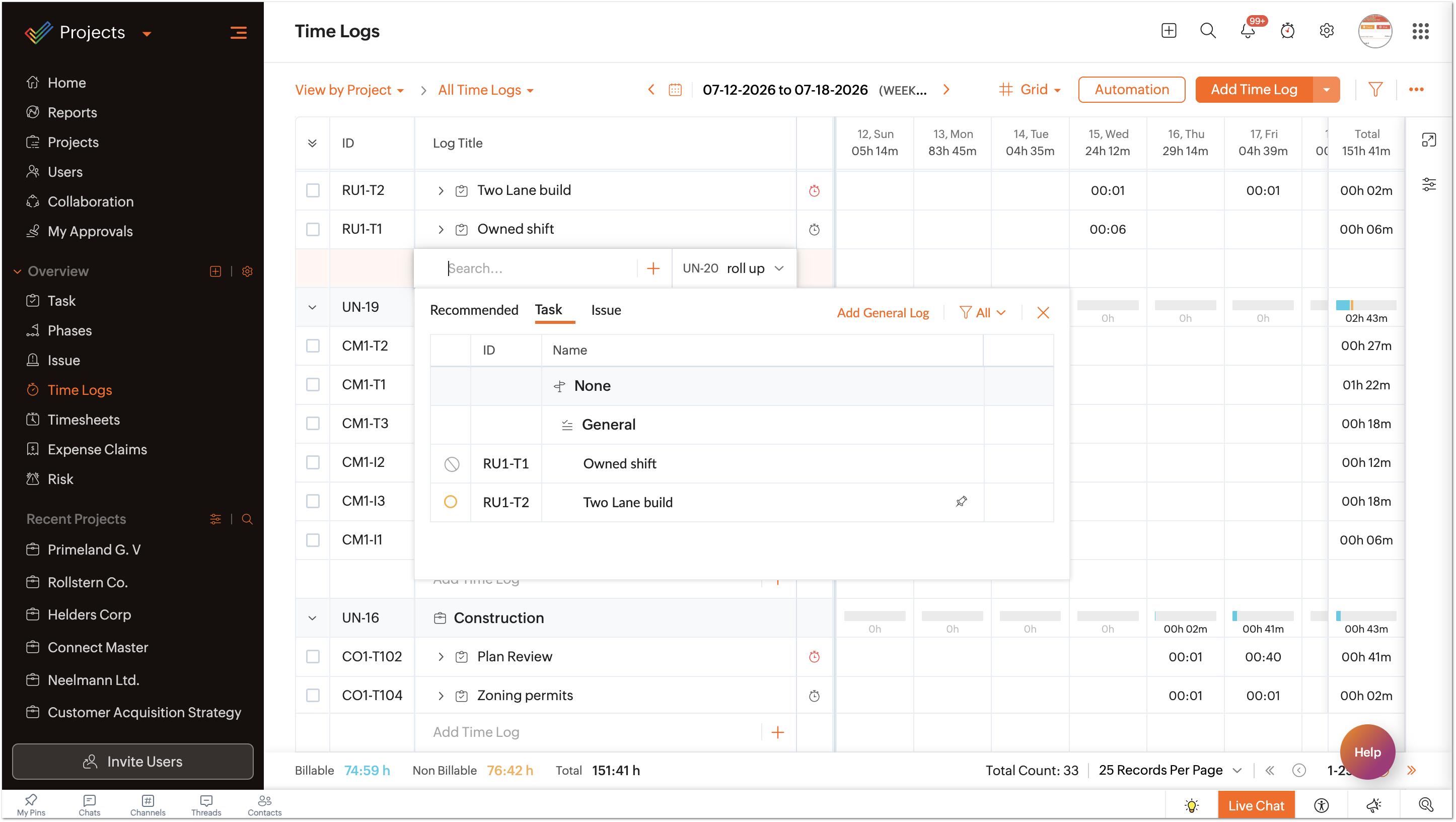
Task: Collapse the UN-19 project group
Action: [x=312, y=308]
